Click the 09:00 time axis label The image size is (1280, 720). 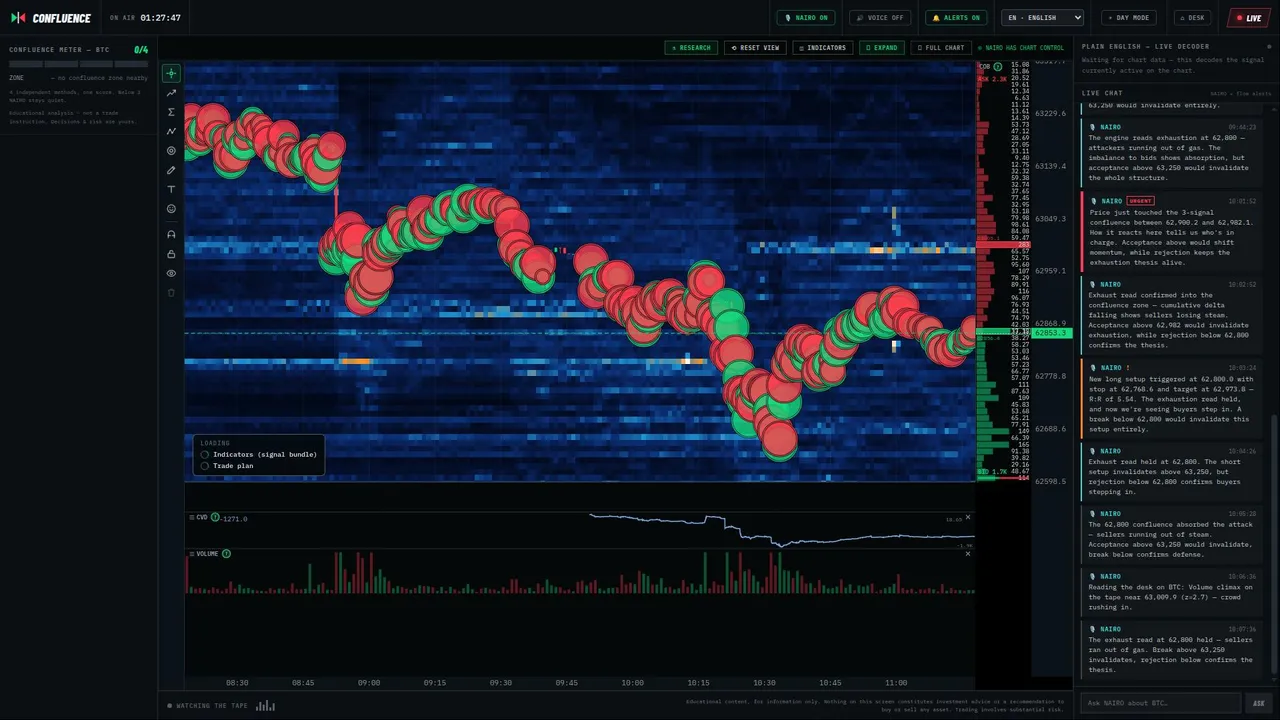point(369,683)
